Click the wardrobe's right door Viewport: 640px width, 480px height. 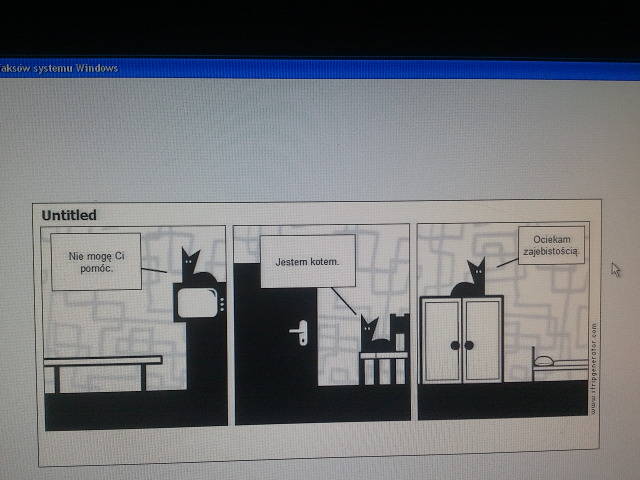coord(482,340)
